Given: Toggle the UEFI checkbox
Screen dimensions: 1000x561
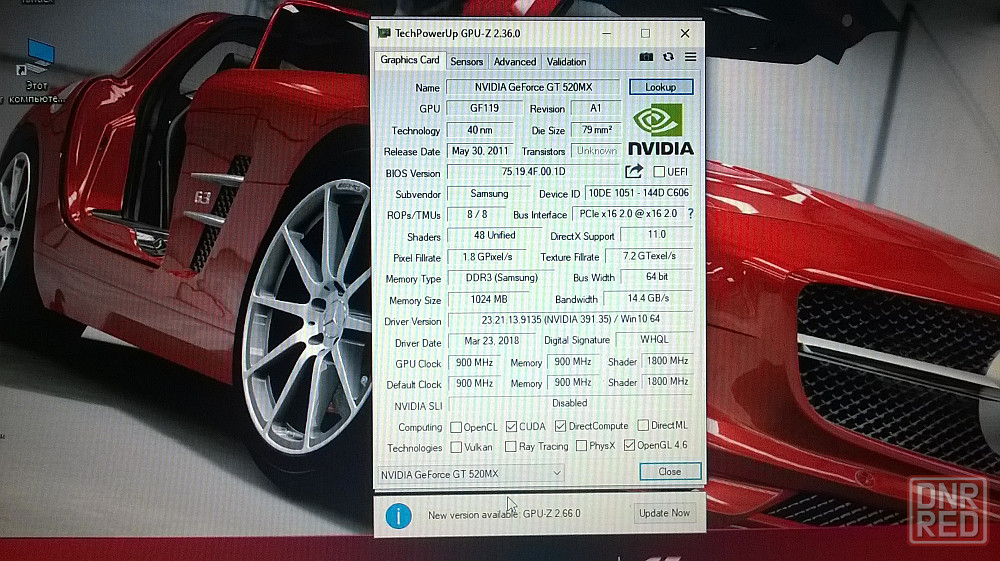Looking at the screenshot, I should (659, 171).
